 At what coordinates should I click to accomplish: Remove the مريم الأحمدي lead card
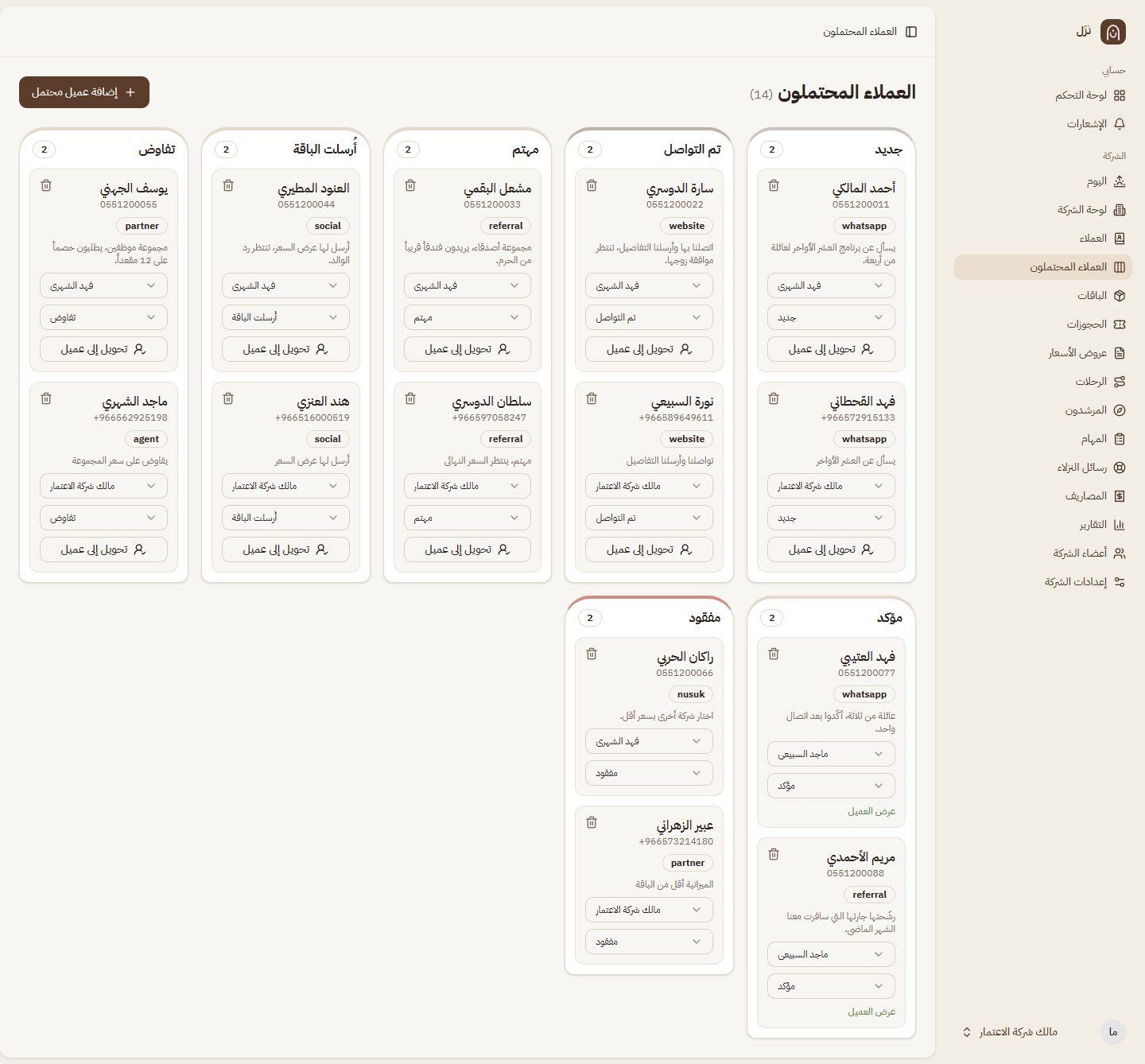[774, 854]
